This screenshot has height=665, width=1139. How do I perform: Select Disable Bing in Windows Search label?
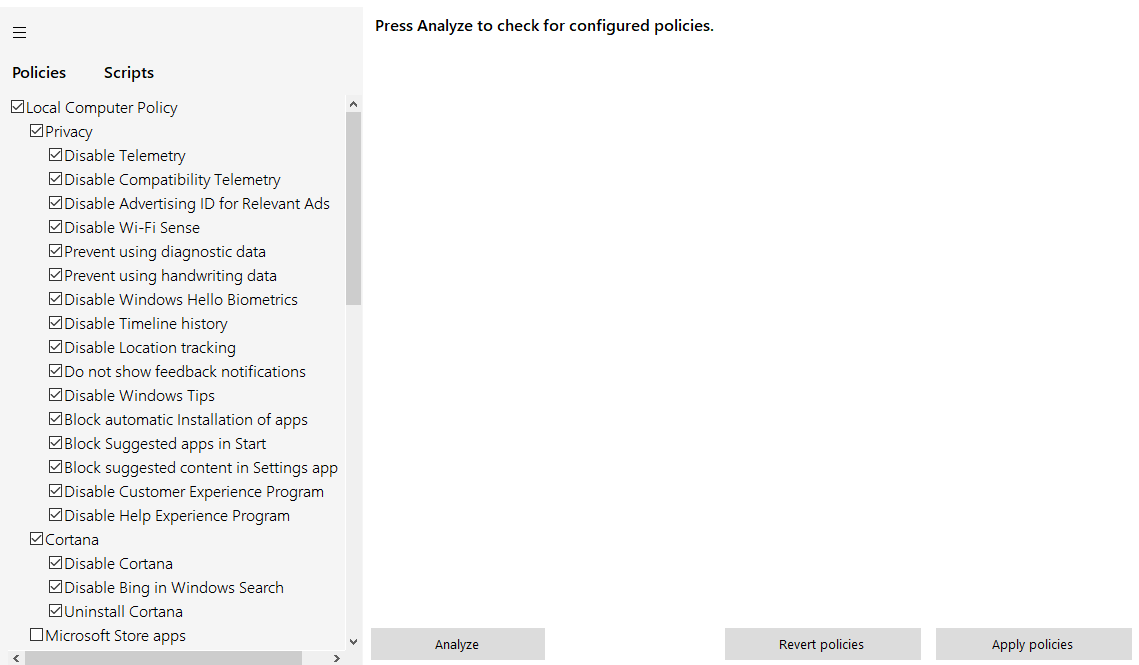(x=174, y=587)
